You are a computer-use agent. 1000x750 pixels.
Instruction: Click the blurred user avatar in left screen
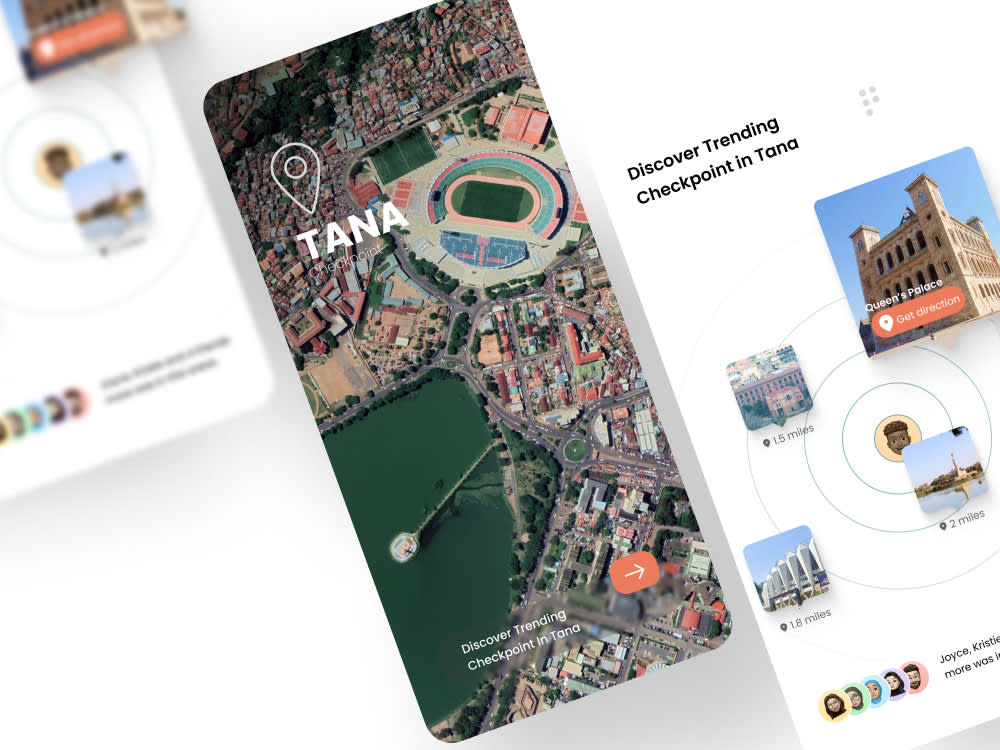point(57,165)
